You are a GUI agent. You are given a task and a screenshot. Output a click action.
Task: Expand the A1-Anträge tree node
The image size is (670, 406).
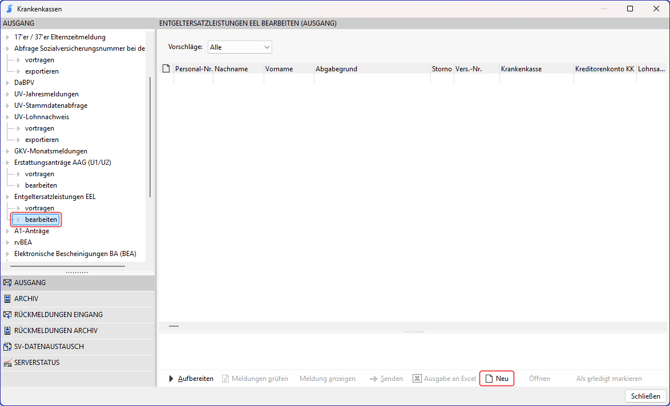8,231
